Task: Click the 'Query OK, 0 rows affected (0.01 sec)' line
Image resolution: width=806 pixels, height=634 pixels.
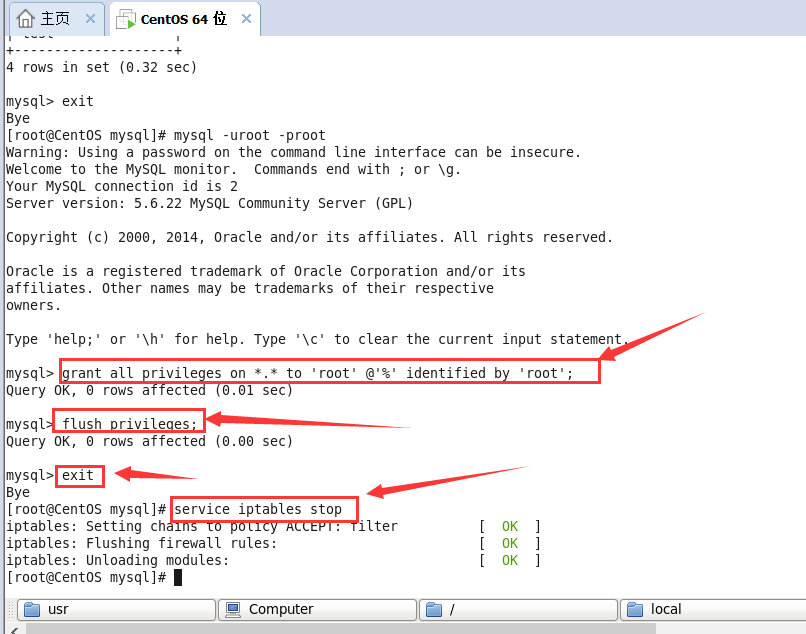Action: pos(149,390)
